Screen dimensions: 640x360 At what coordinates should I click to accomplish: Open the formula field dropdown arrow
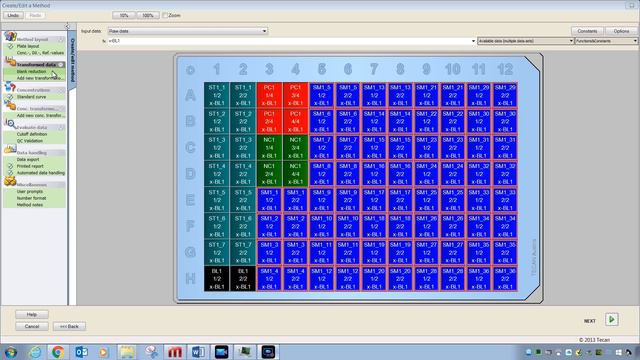[473, 41]
